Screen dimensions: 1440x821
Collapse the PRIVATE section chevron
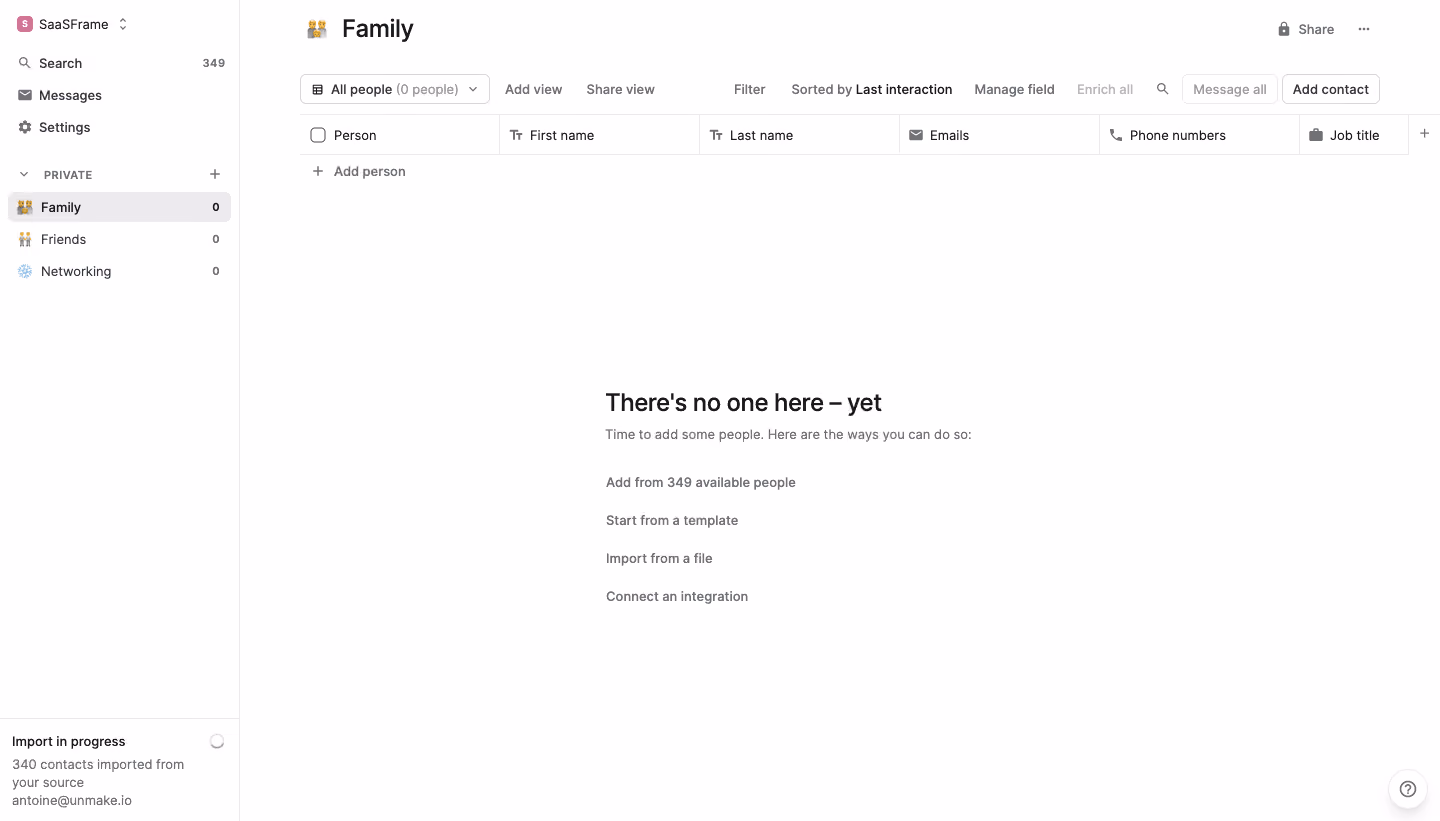point(24,174)
